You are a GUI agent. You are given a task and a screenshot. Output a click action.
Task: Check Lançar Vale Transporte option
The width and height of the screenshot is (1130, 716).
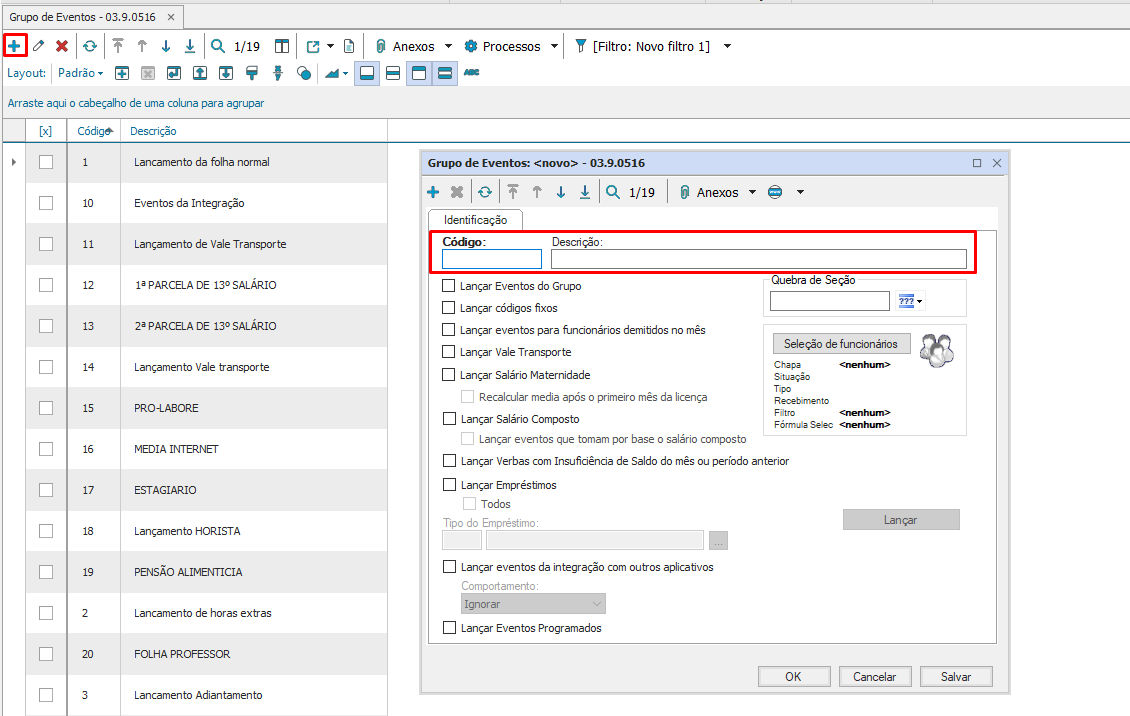(448, 352)
